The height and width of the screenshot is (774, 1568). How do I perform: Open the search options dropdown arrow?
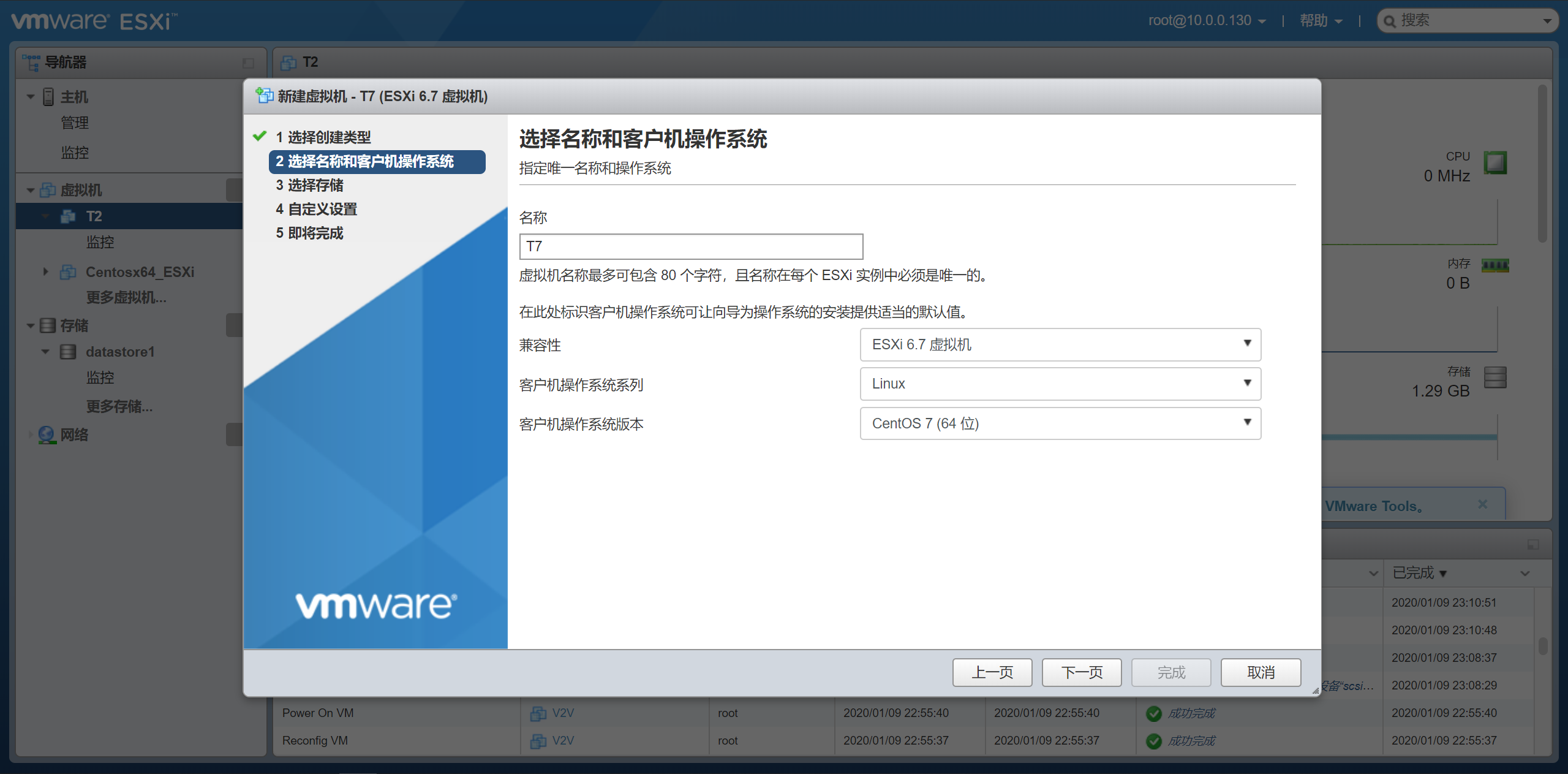click(x=1547, y=21)
